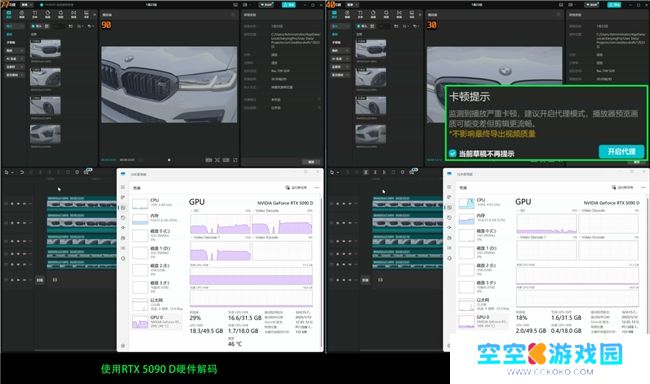Click the undo arrow in left timeline toolbar
Screen dimensions: 650x384
coord(22,172)
